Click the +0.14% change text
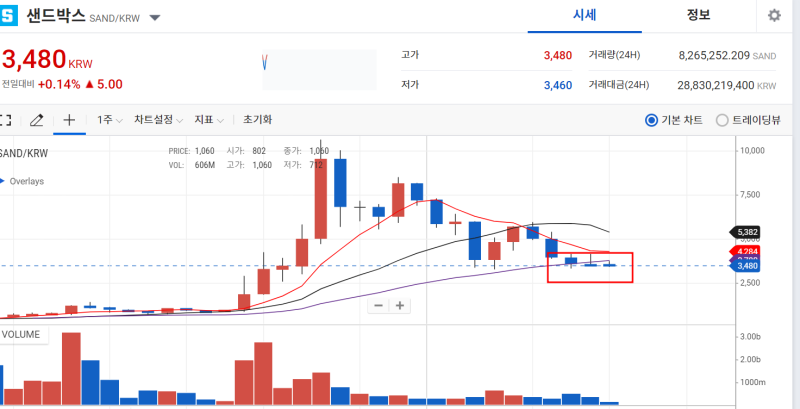Screen dimensions: 800x409 pyautogui.click(x=59, y=85)
